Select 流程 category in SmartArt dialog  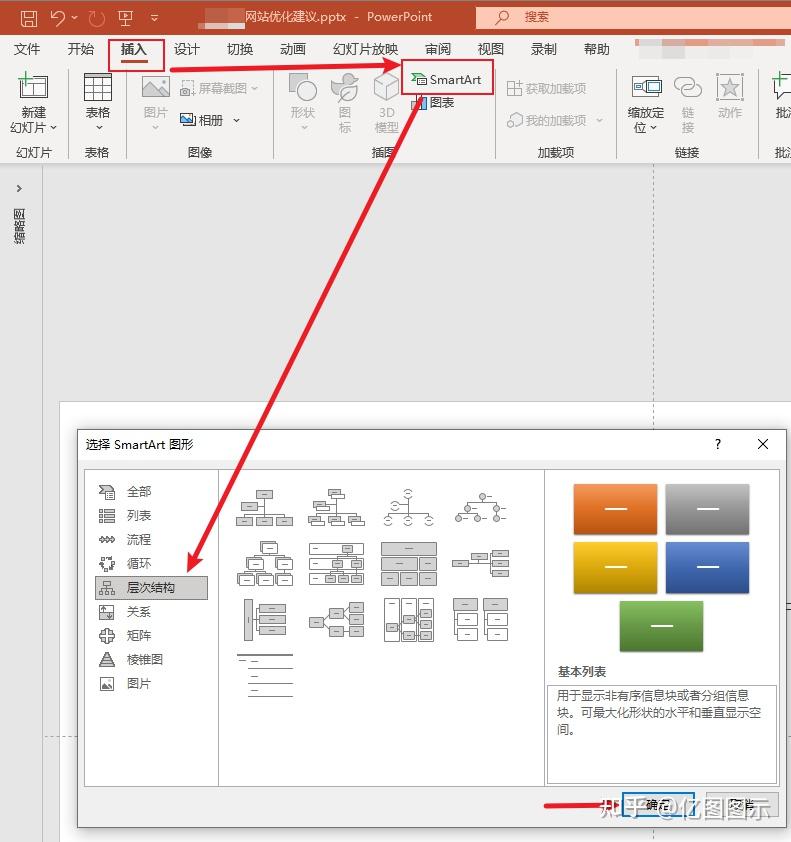139,539
